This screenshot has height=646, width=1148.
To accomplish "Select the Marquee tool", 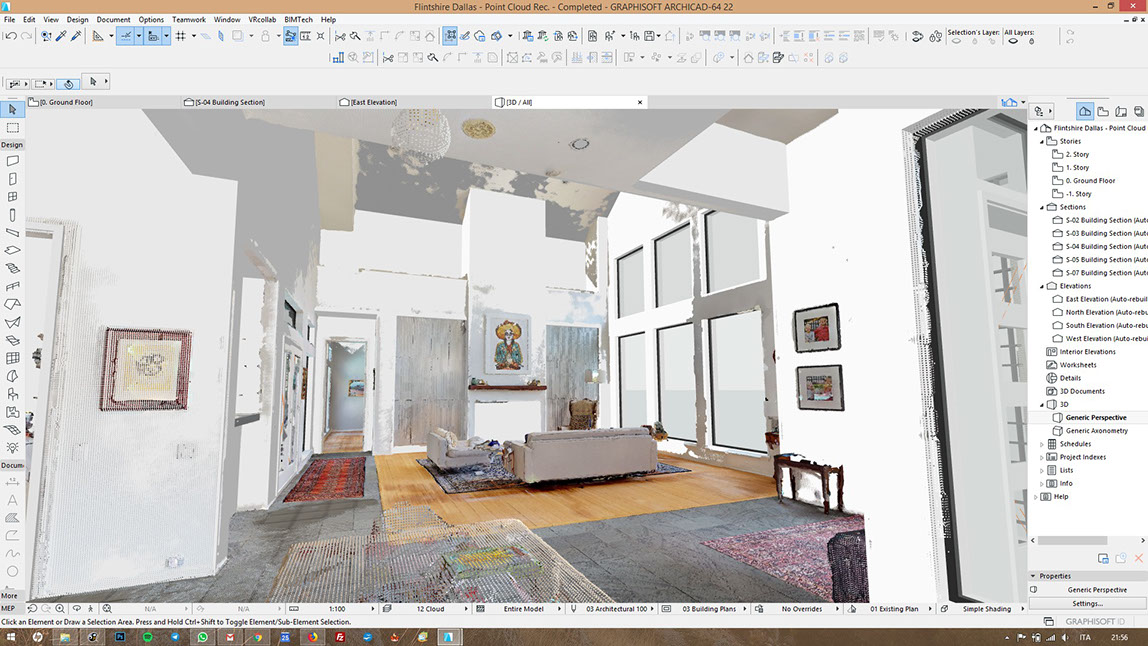I will pyautogui.click(x=12, y=128).
